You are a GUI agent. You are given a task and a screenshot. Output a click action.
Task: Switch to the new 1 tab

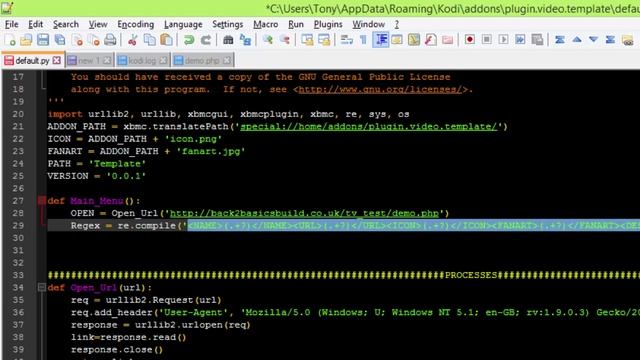(88, 61)
